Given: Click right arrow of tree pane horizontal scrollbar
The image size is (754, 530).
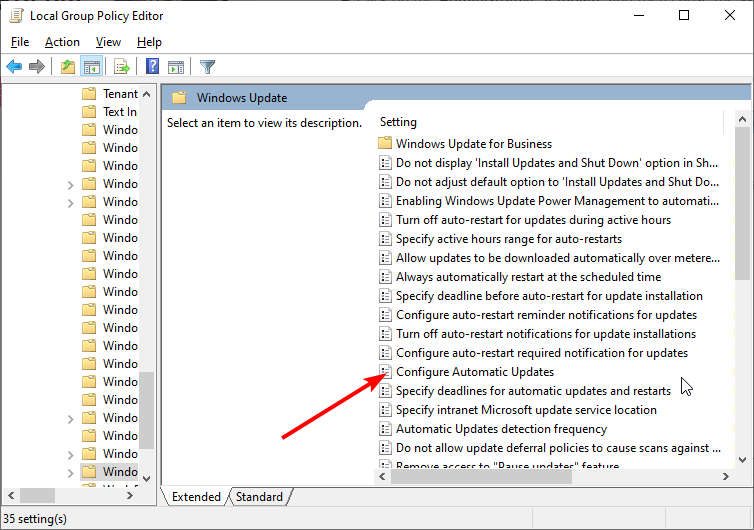Looking at the screenshot, I should (x=129, y=495).
